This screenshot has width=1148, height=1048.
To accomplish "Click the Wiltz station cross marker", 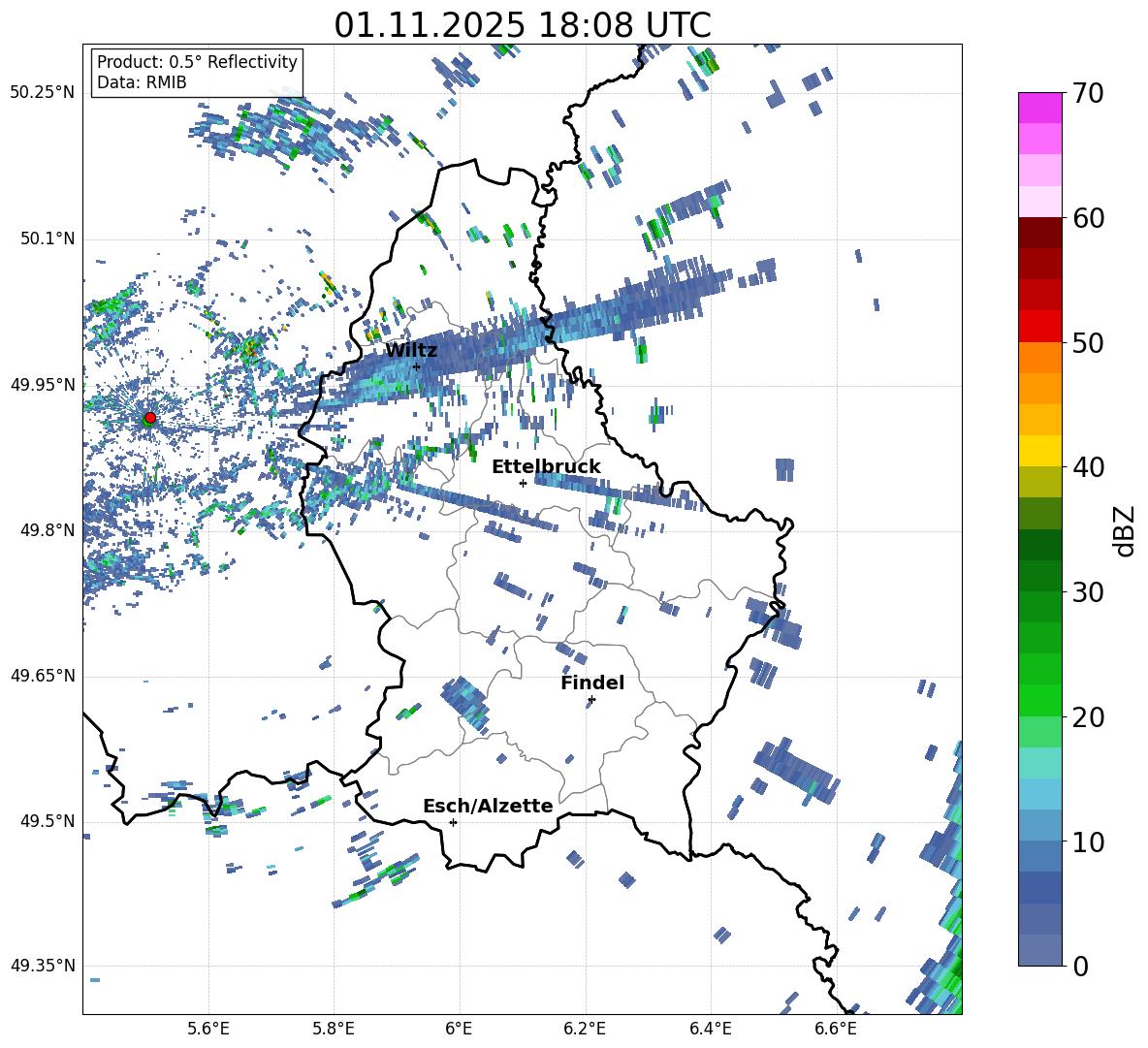I will click(x=417, y=366).
